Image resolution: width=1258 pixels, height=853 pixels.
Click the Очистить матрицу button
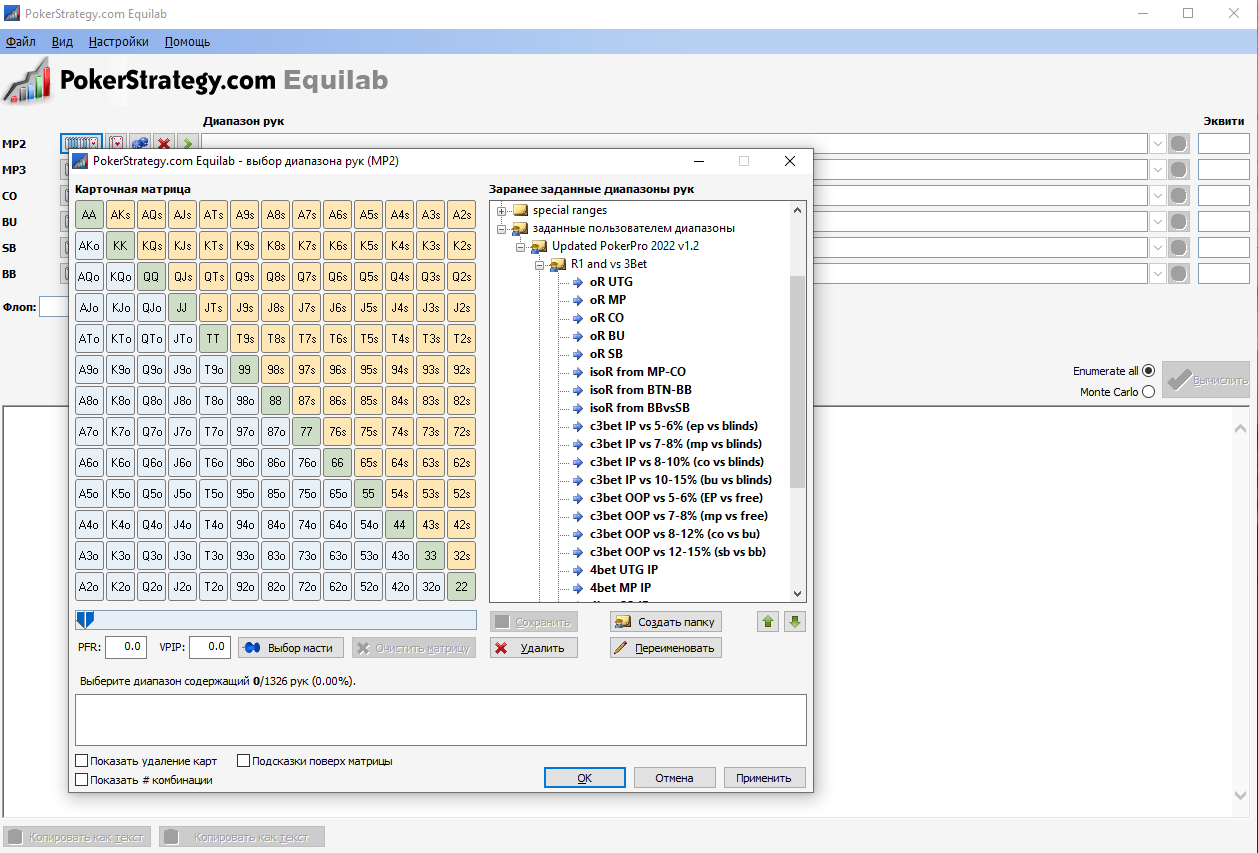[x=413, y=648]
